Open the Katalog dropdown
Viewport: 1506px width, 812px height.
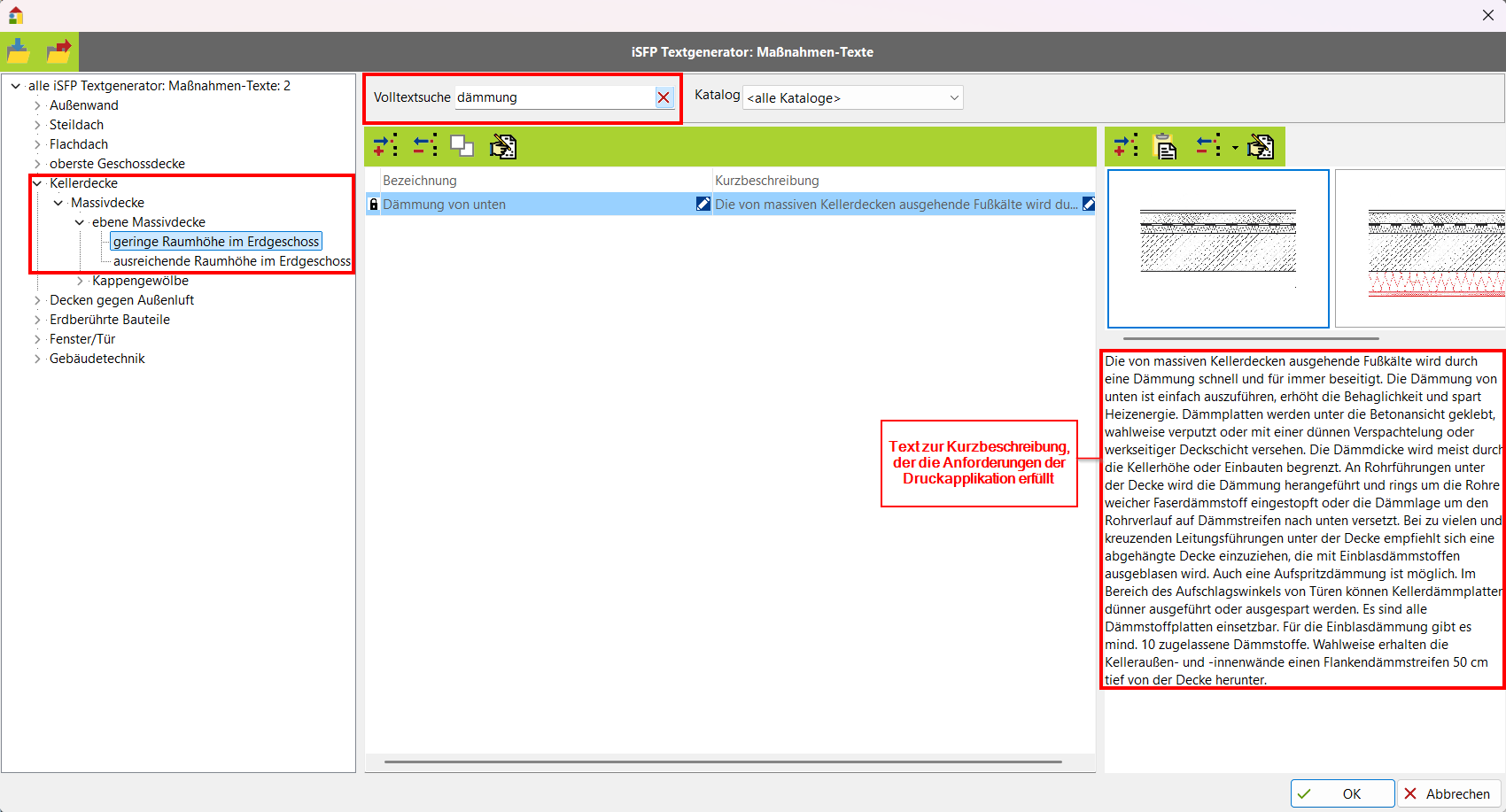point(852,97)
